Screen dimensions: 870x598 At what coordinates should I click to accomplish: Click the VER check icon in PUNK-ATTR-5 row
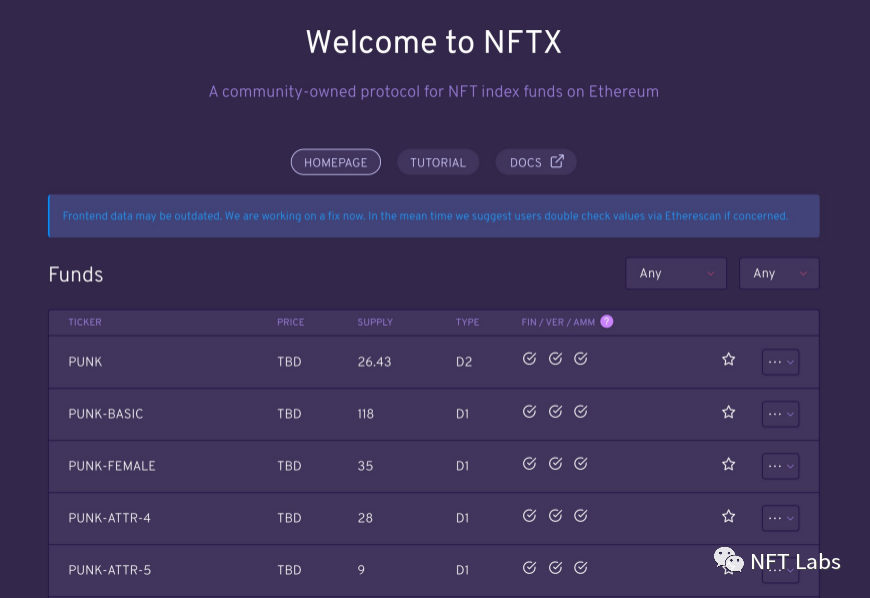(x=555, y=568)
